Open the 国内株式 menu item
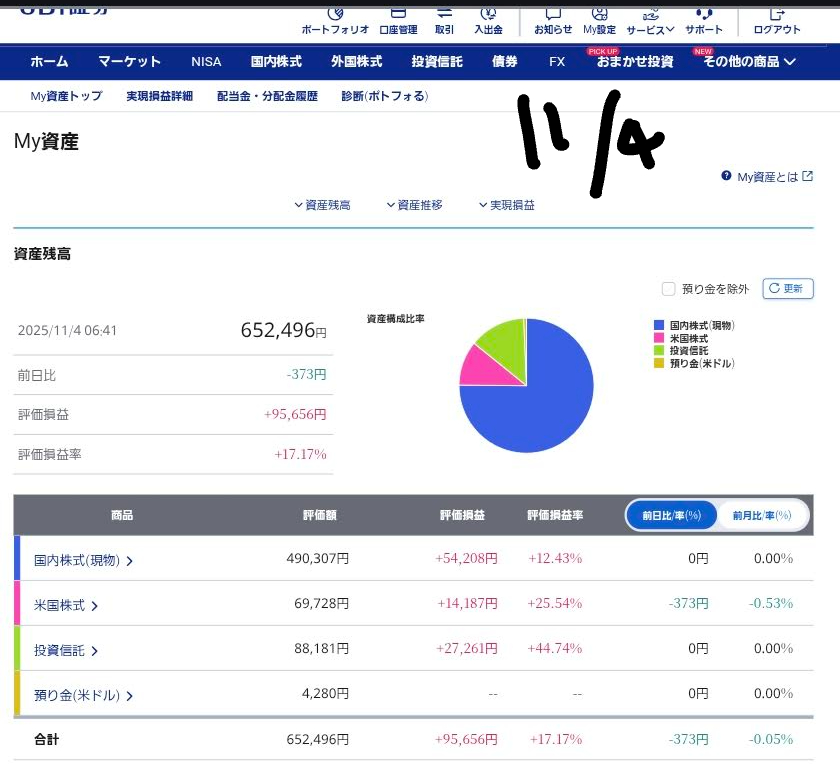 click(x=276, y=62)
